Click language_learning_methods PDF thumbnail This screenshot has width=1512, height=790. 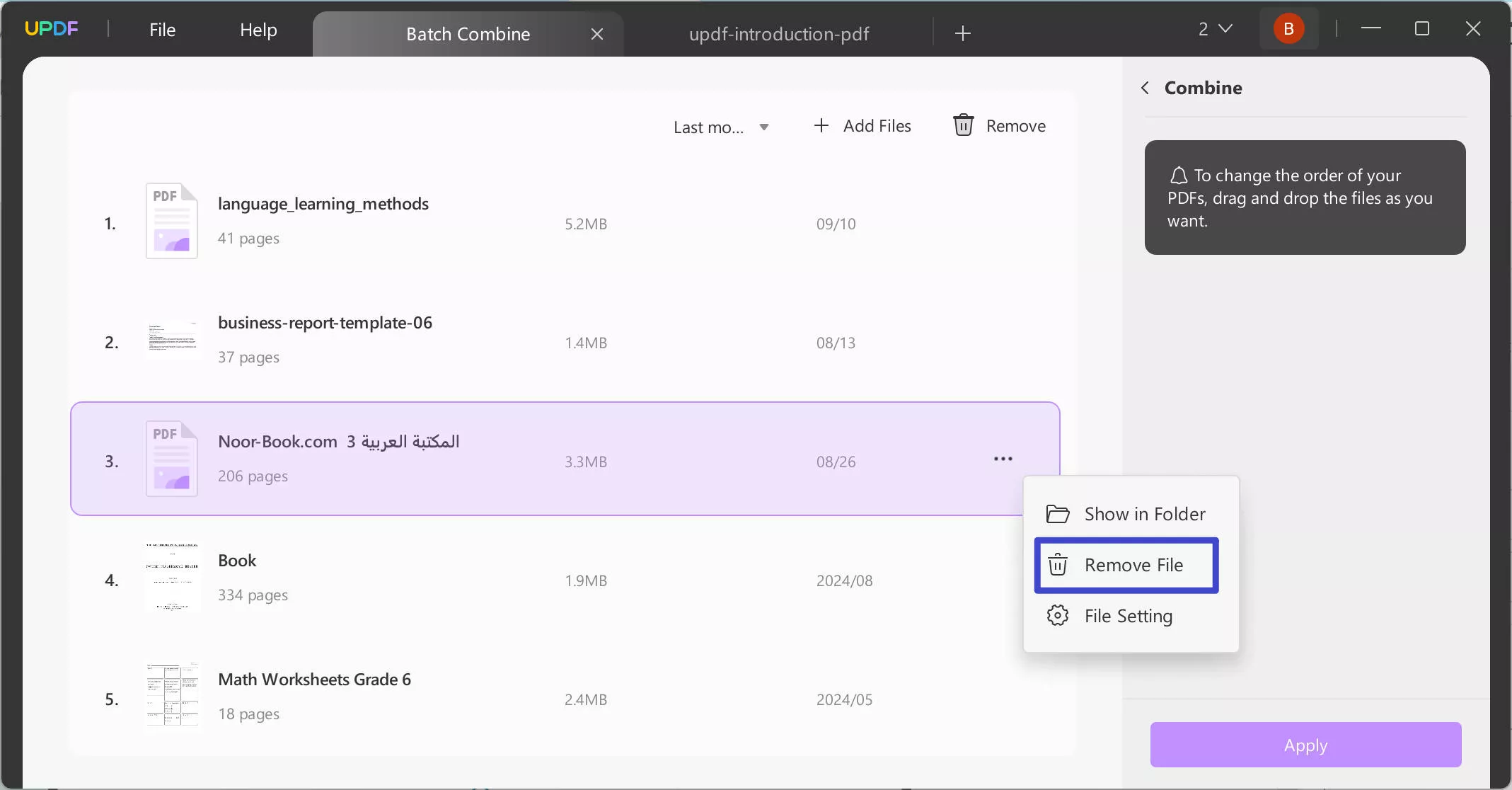pyautogui.click(x=172, y=221)
